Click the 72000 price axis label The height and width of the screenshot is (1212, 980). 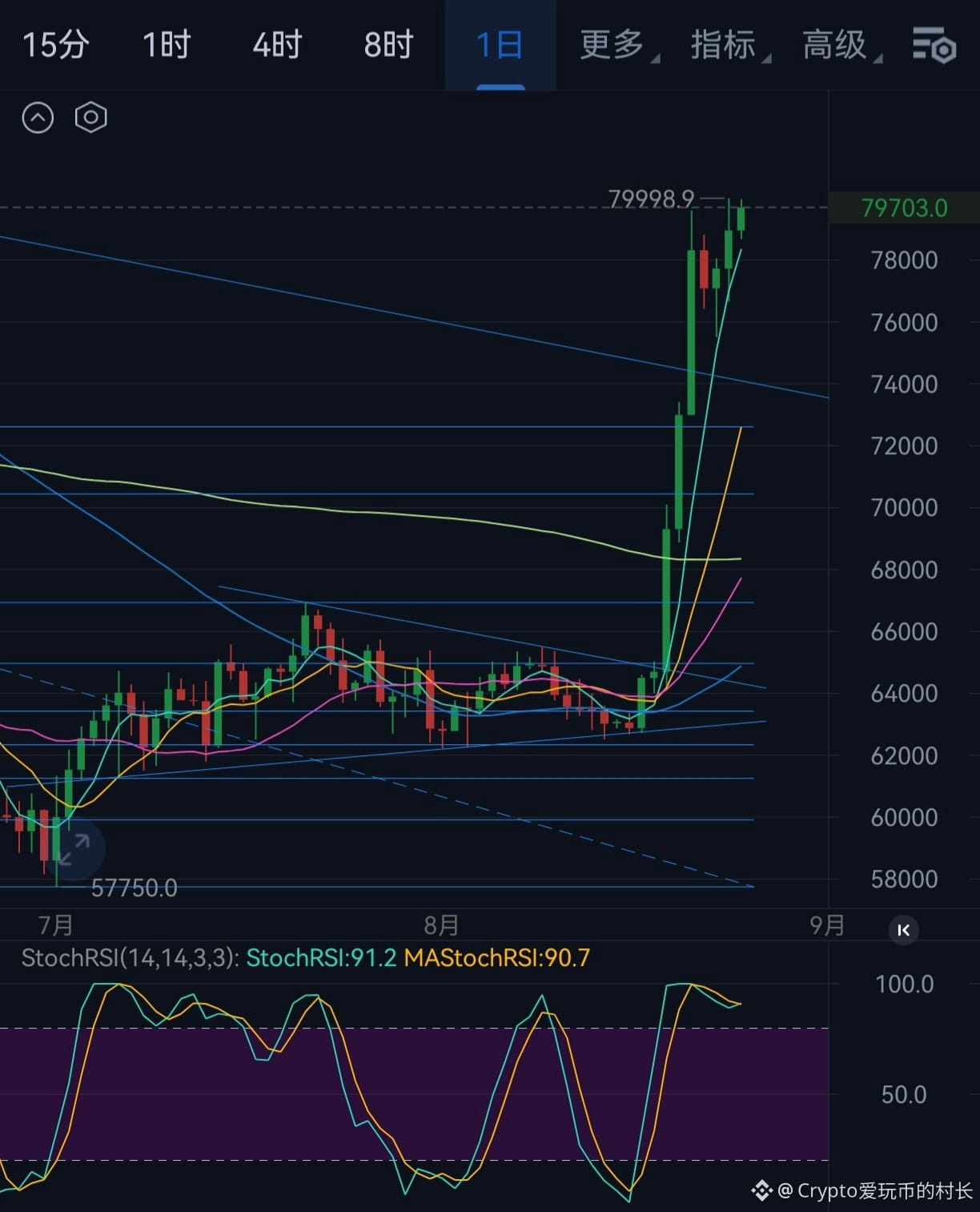pos(904,445)
